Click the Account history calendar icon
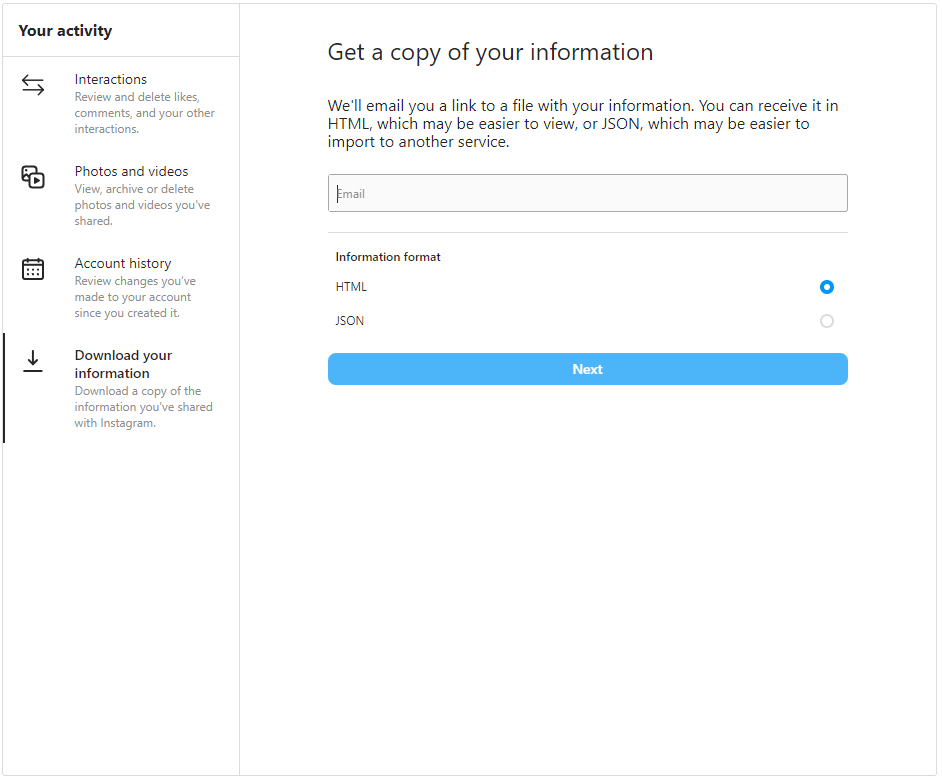 [33, 269]
